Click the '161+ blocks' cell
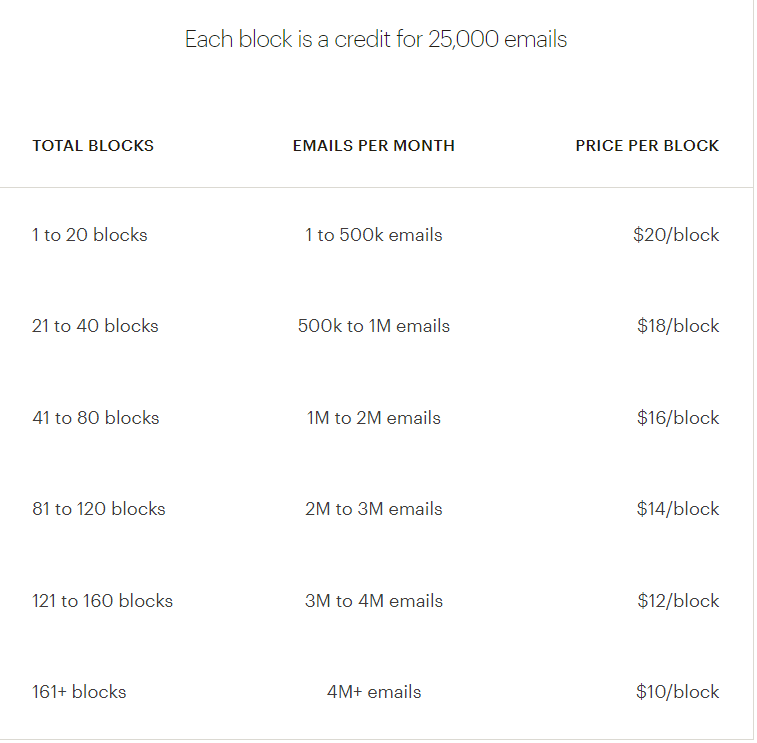Viewport: 757px width, 743px height. click(79, 692)
